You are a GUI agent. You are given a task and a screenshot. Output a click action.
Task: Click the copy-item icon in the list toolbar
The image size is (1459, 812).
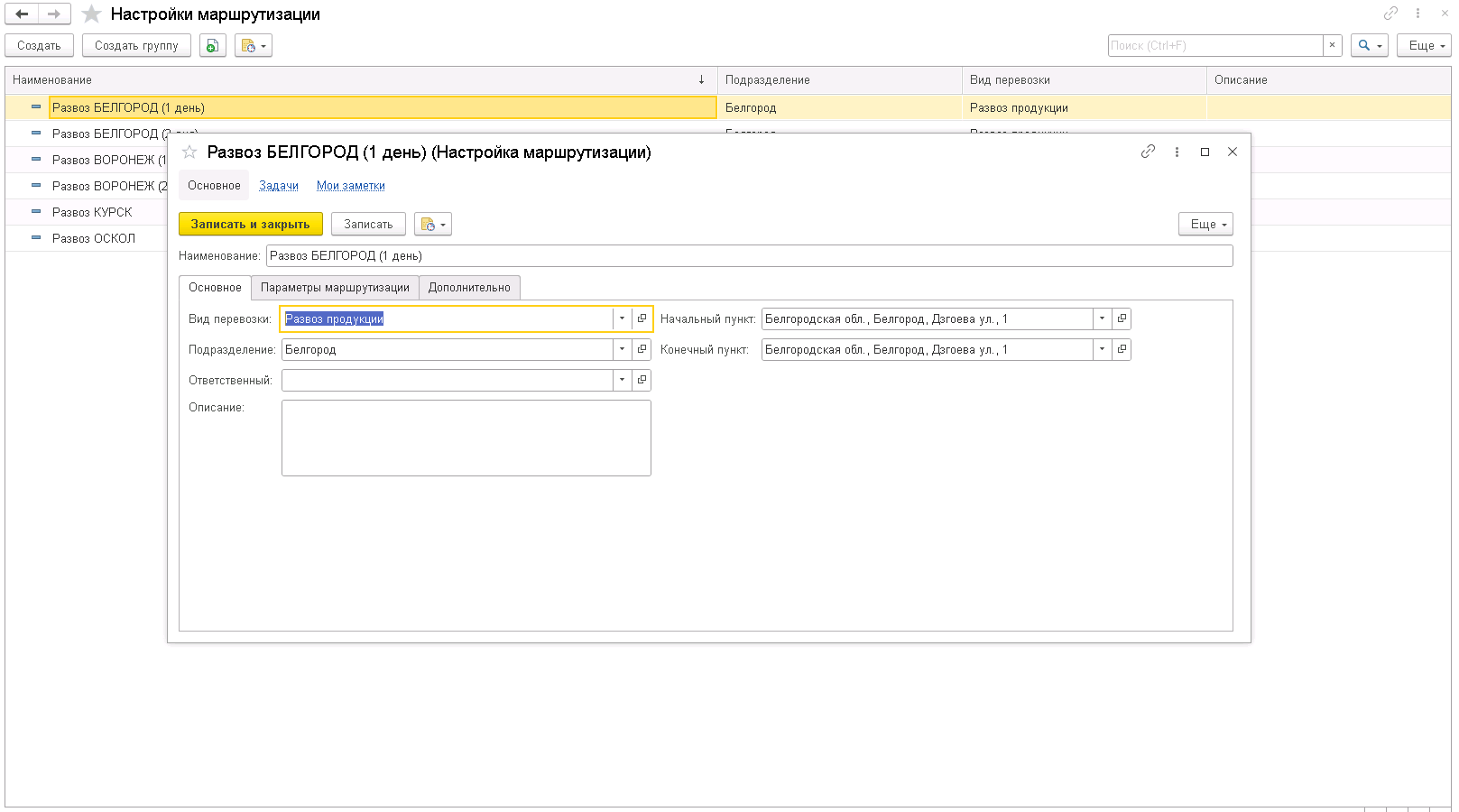coord(212,45)
